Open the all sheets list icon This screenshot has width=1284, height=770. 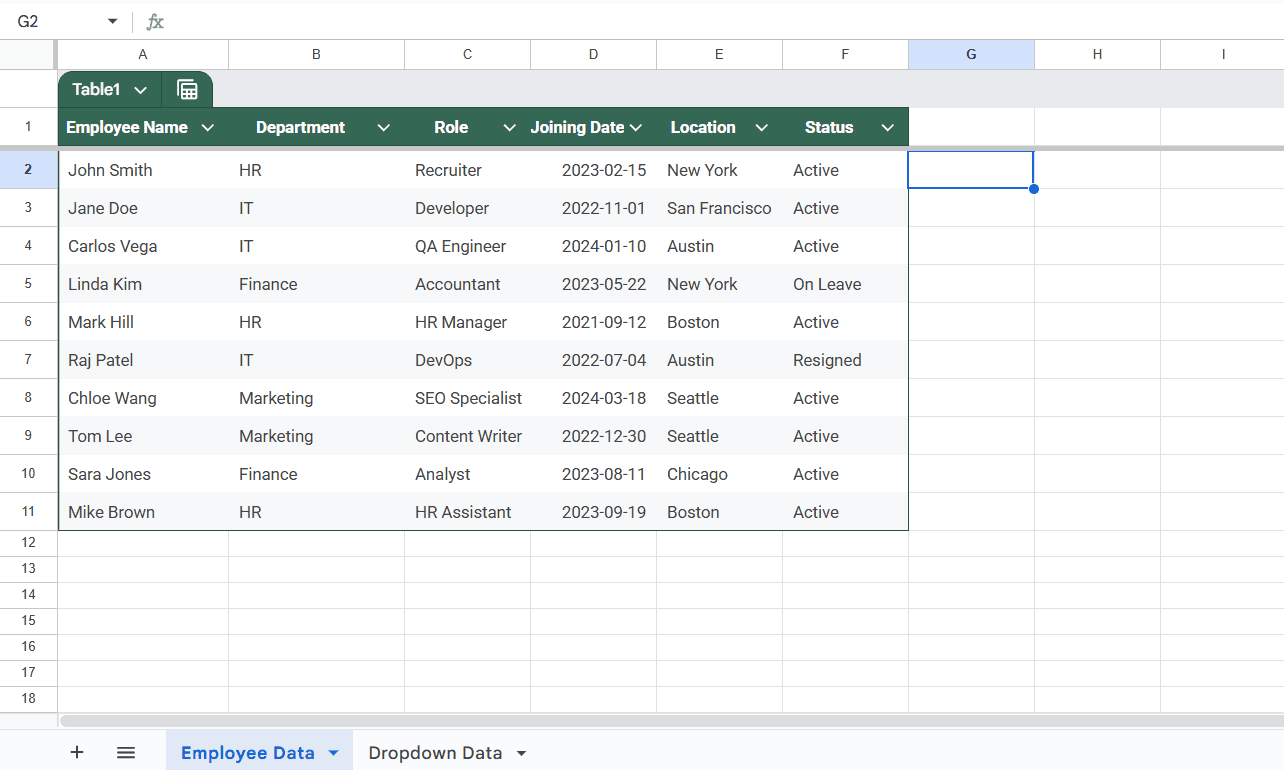pyautogui.click(x=126, y=753)
